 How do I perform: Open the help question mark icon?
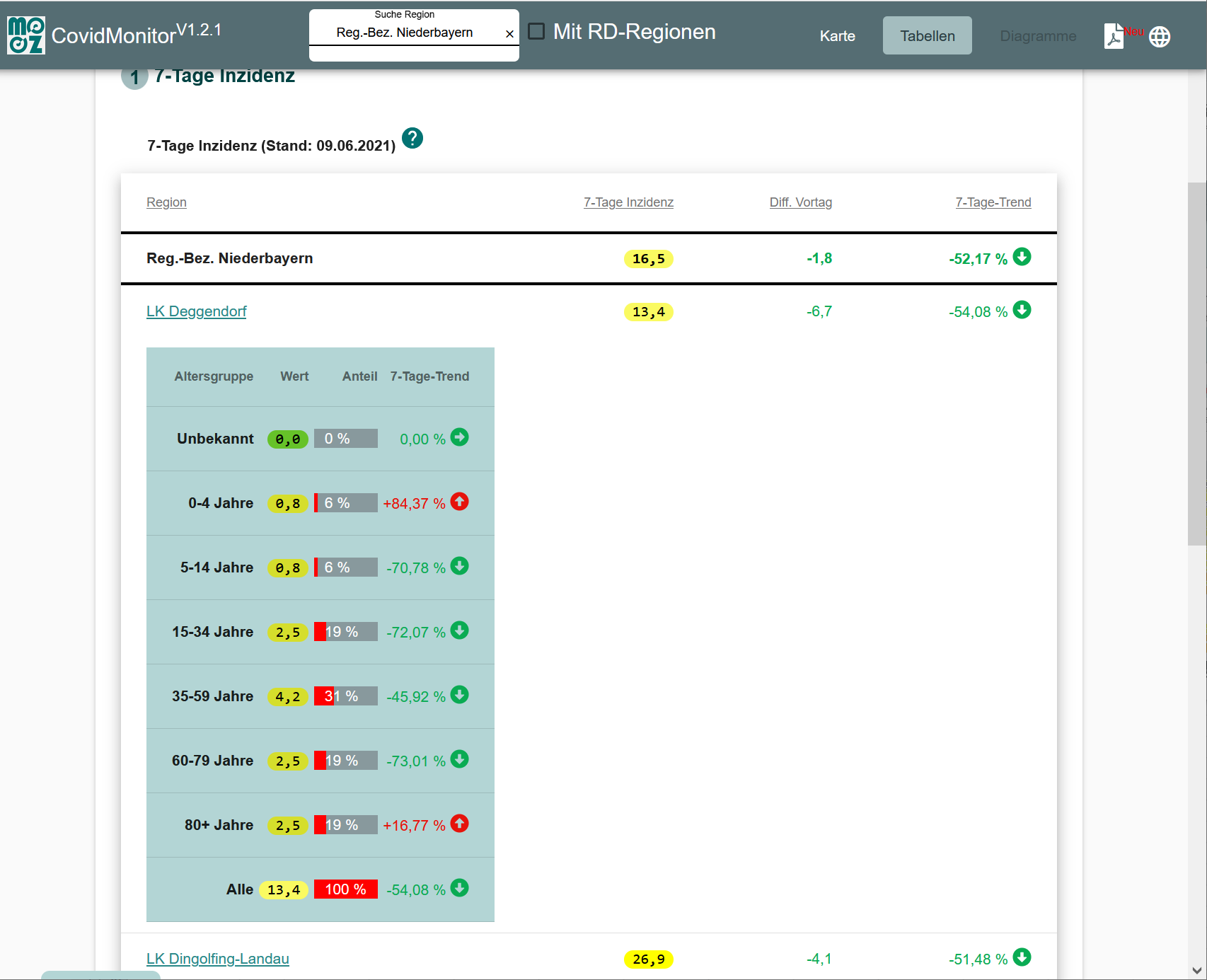point(412,138)
